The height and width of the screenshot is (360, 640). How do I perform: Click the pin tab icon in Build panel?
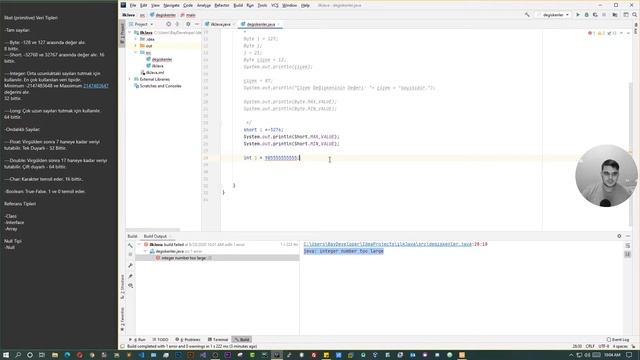click(130, 276)
